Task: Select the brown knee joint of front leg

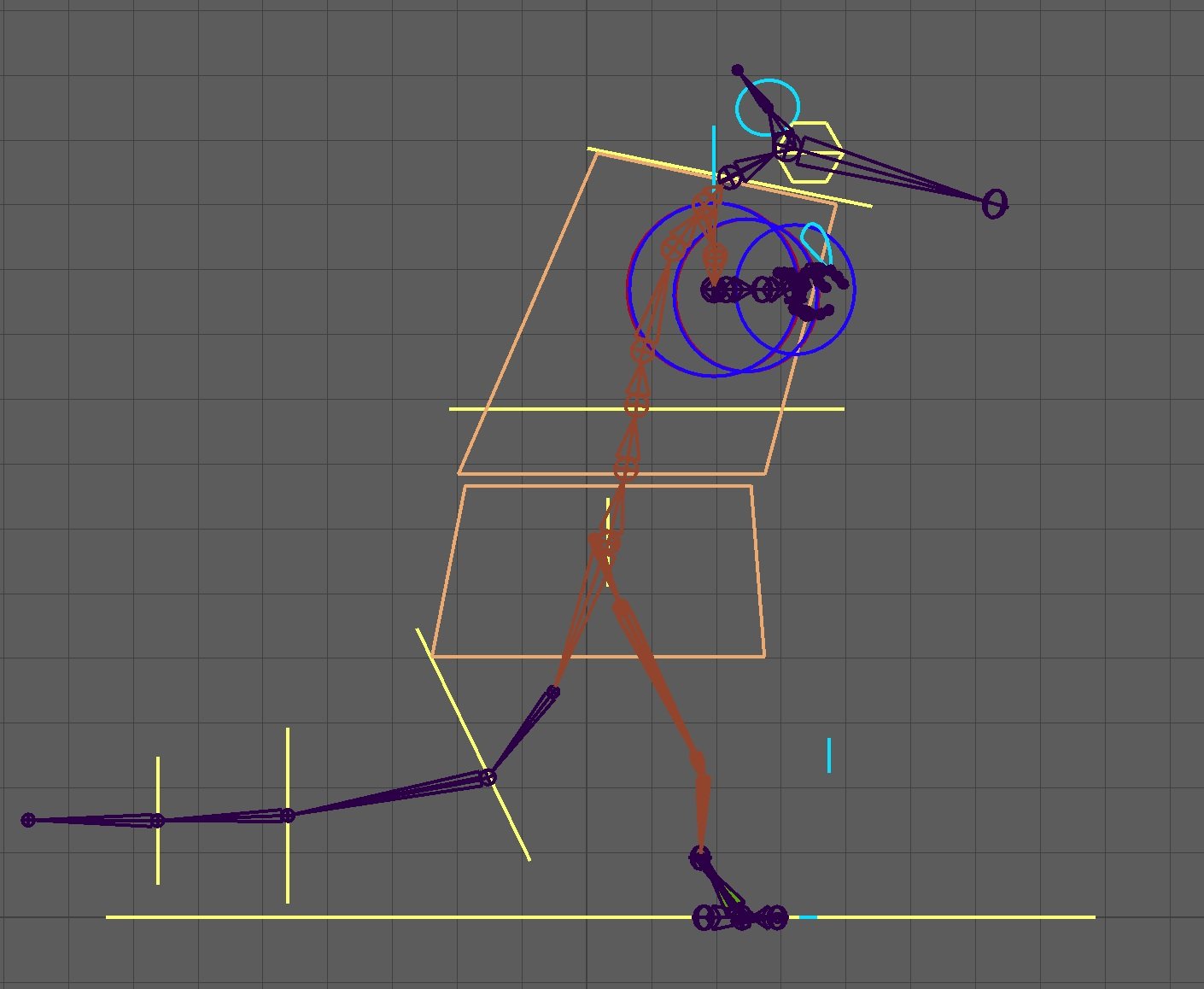Action: point(698,763)
